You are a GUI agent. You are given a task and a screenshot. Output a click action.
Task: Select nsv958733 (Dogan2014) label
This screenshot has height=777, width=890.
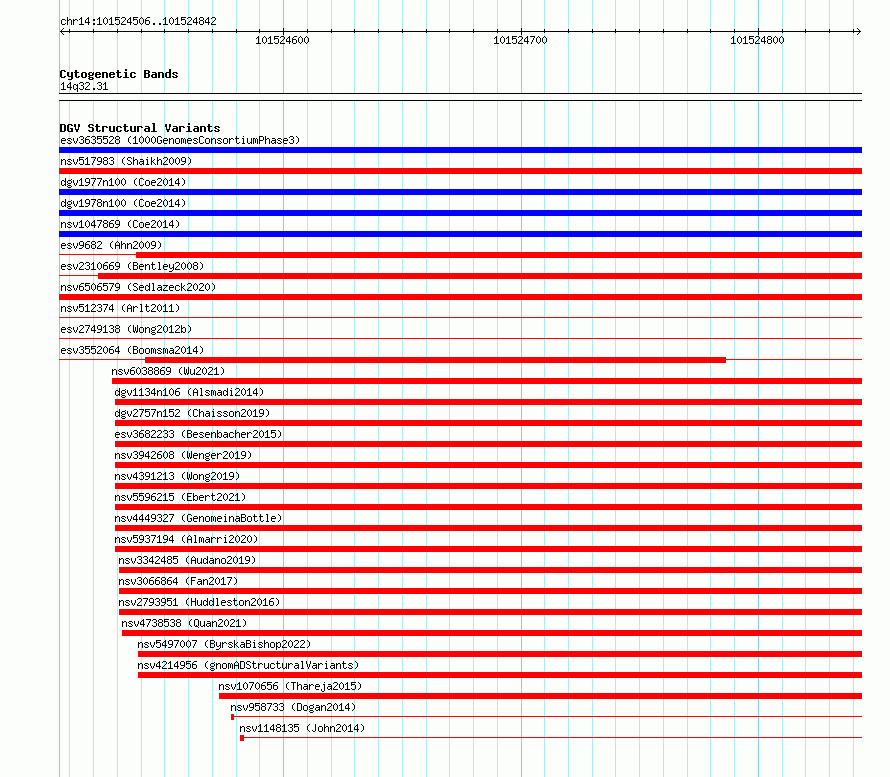(x=293, y=707)
